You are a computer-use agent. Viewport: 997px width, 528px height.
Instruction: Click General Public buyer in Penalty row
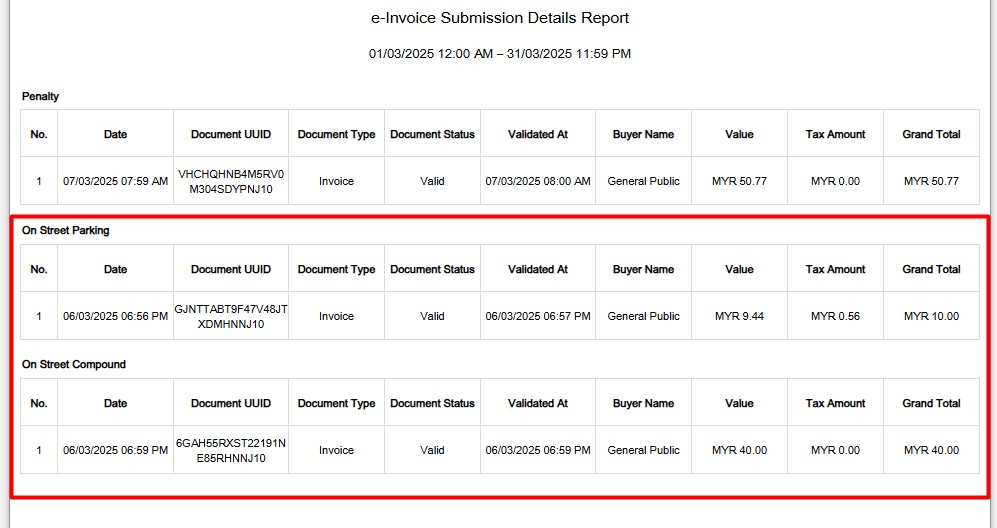[643, 181]
